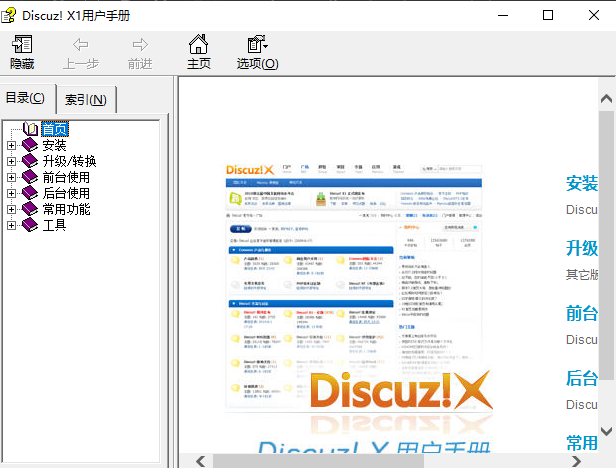
Task: Click the book icon beside 工具
Action: pos(30,226)
